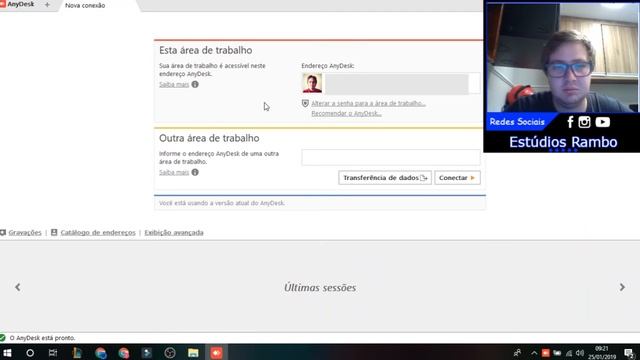Click Transferência de dados button
Image resolution: width=640 pixels, height=360 pixels.
(385, 178)
